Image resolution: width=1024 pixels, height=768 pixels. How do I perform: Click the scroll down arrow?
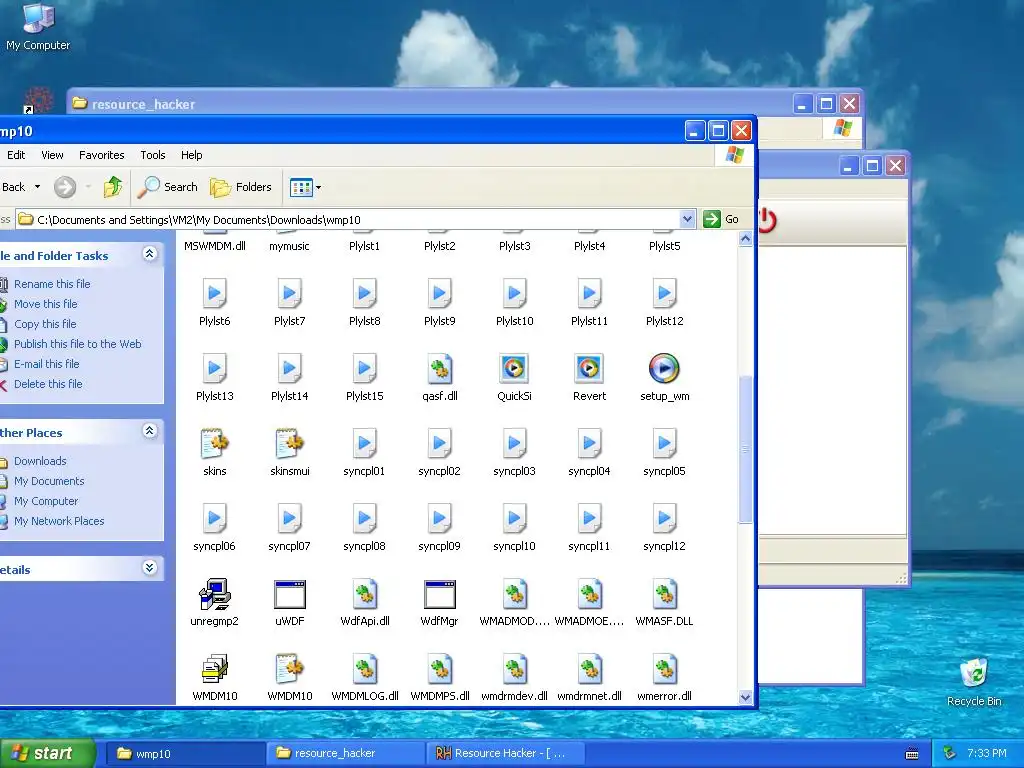tap(745, 697)
